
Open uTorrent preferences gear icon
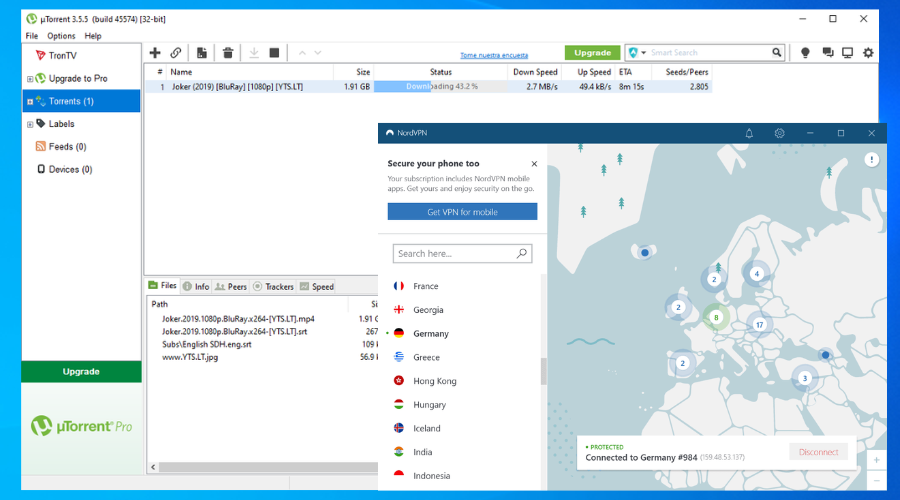868,53
